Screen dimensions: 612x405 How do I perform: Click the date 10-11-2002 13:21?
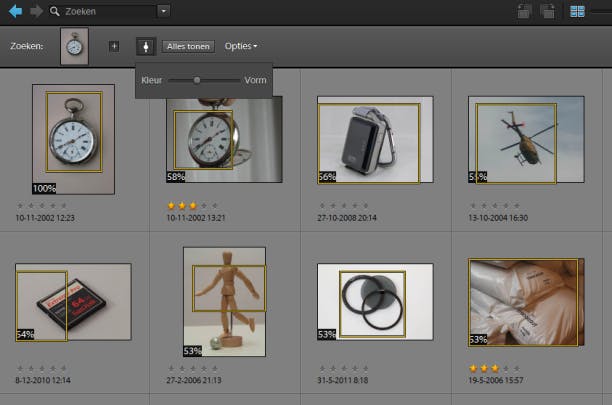click(x=196, y=218)
